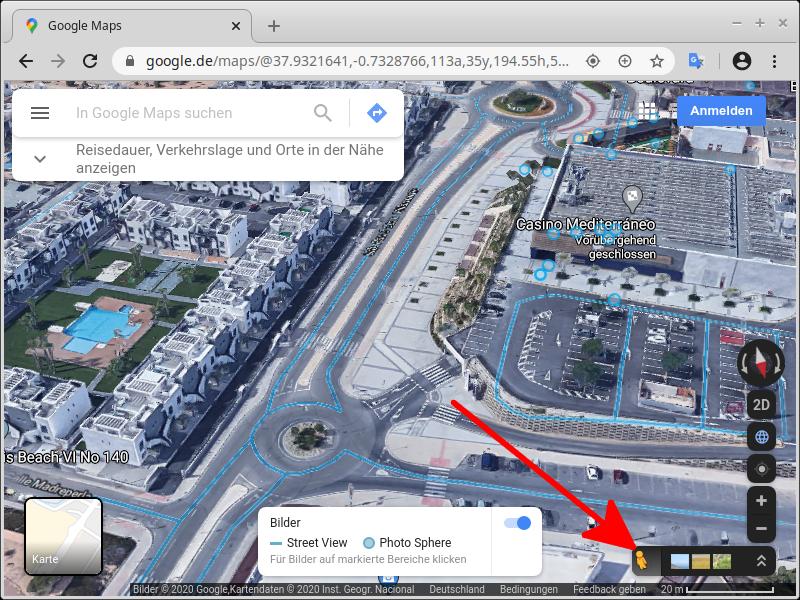Click the Feedback geben link
The width and height of the screenshot is (800, 600).
[x=609, y=590]
